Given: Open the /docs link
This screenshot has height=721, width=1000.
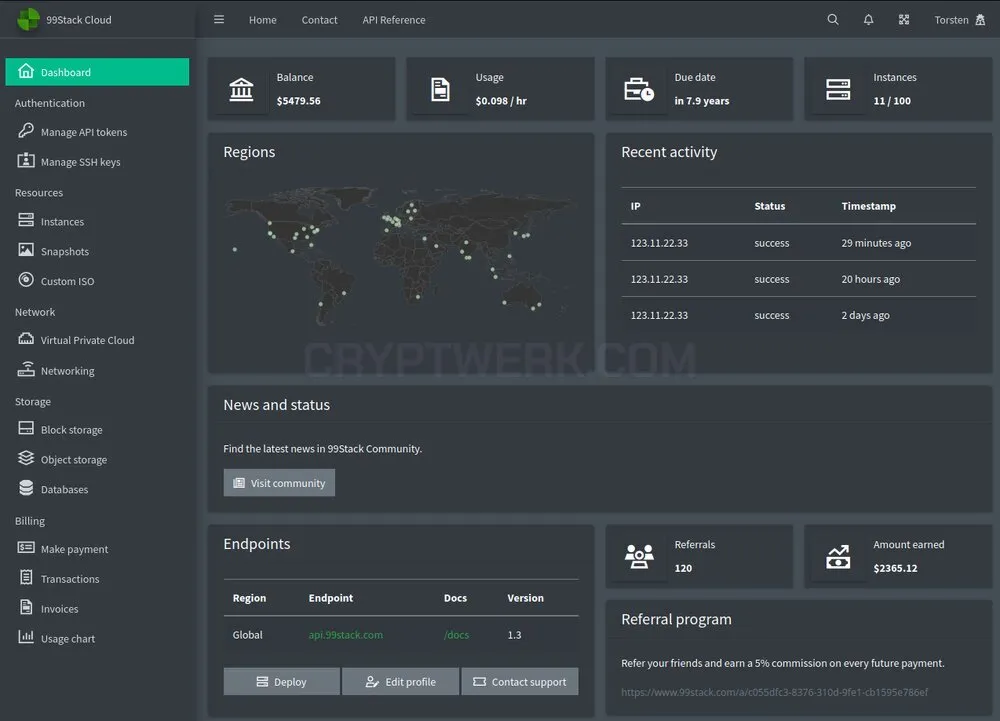Looking at the screenshot, I should (456, 635).
